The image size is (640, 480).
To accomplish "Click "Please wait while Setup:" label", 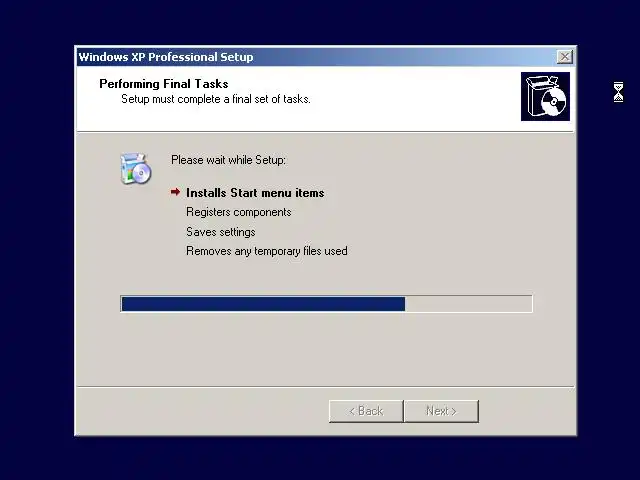I will point(229,160).
